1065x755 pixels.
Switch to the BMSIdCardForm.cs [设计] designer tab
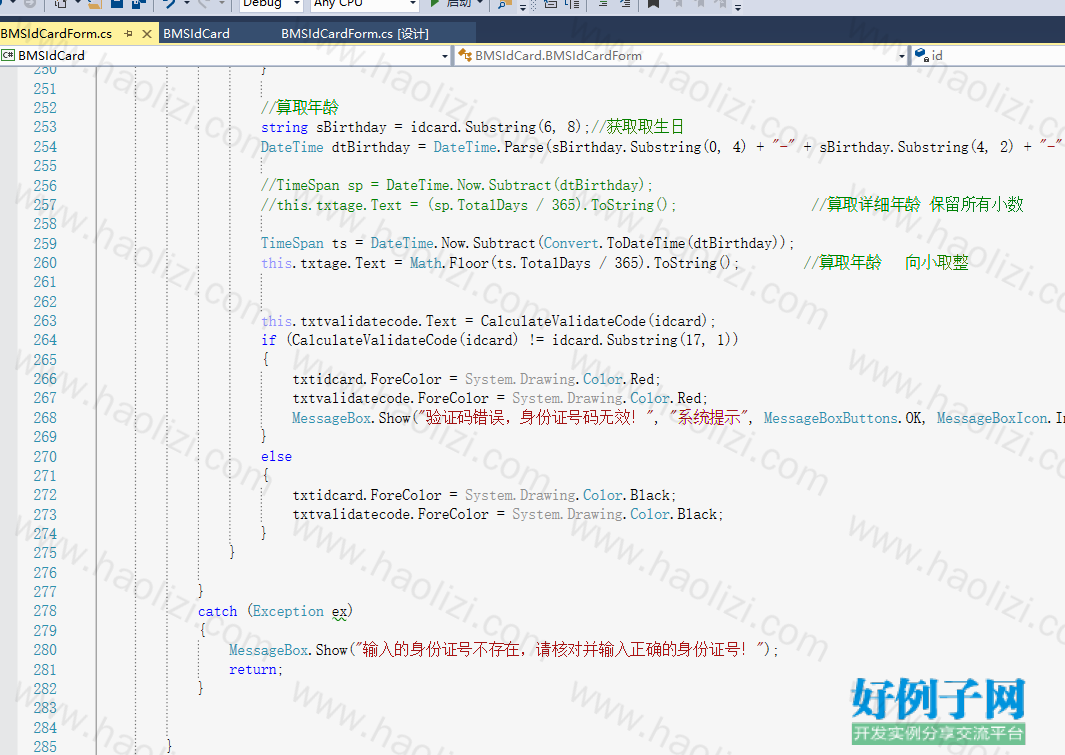click(355, 33)
